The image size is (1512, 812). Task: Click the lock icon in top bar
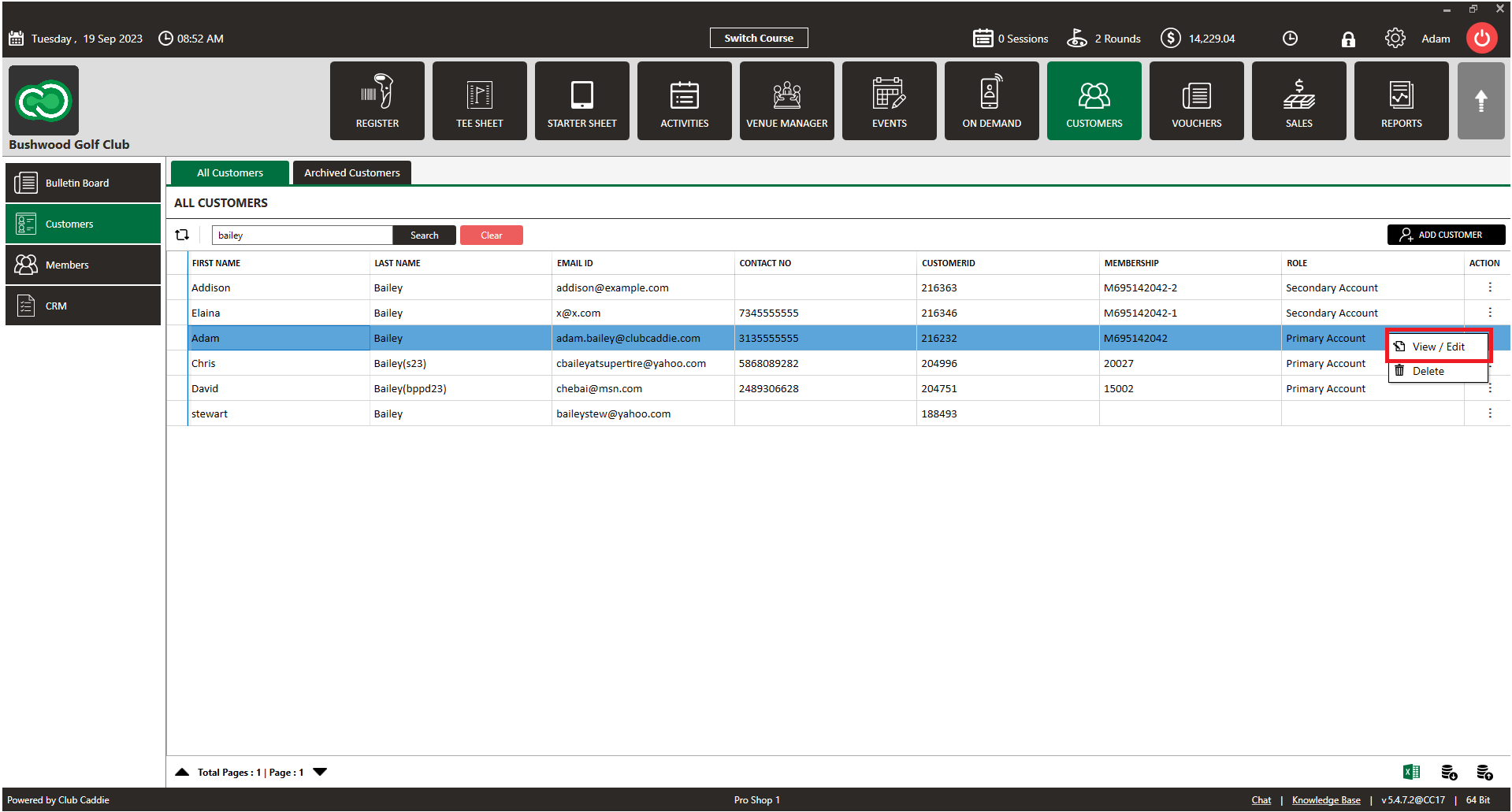click(x=1348, y=39)
